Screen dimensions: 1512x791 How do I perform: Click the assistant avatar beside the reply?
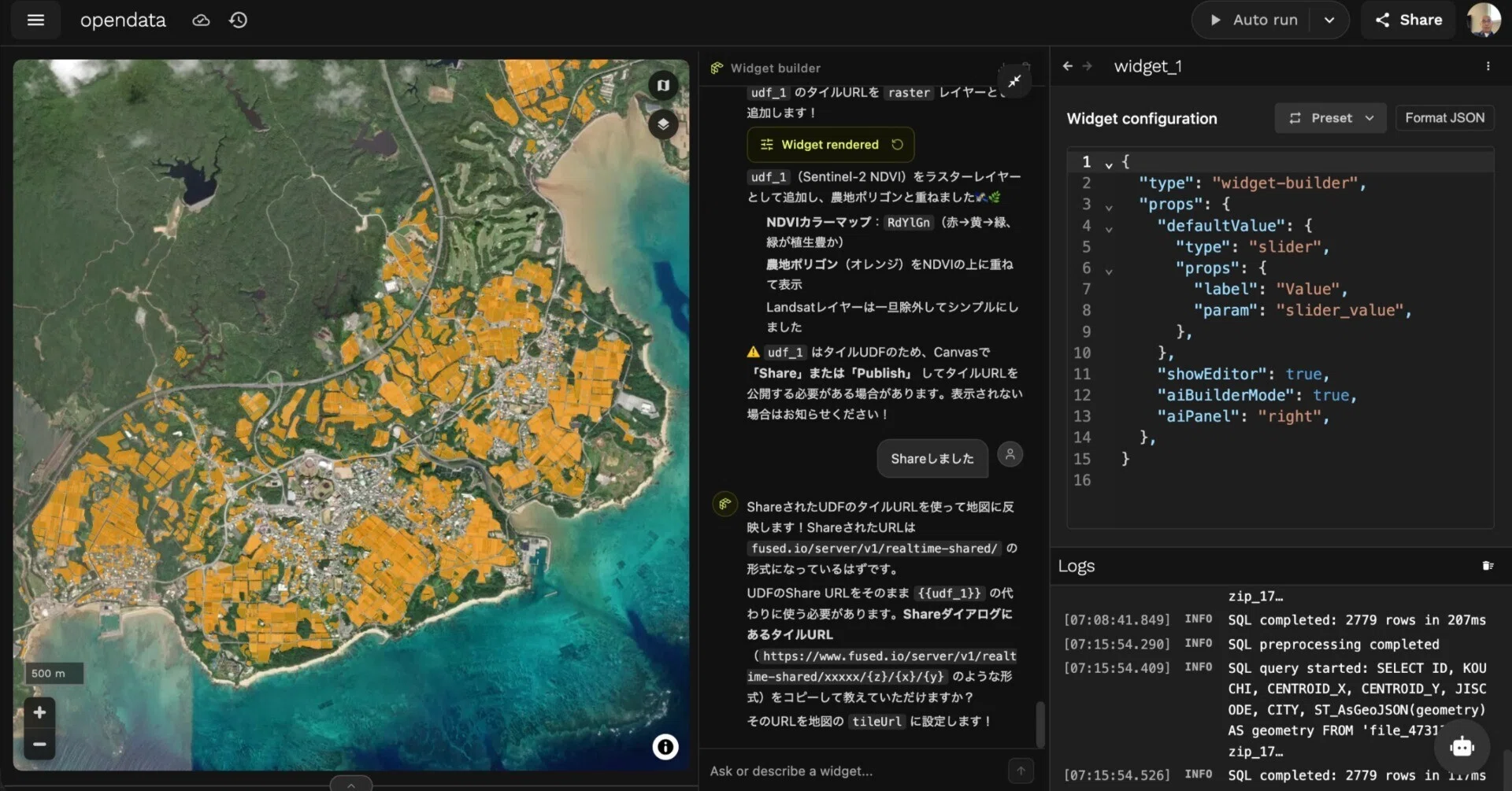coord(724,504)
